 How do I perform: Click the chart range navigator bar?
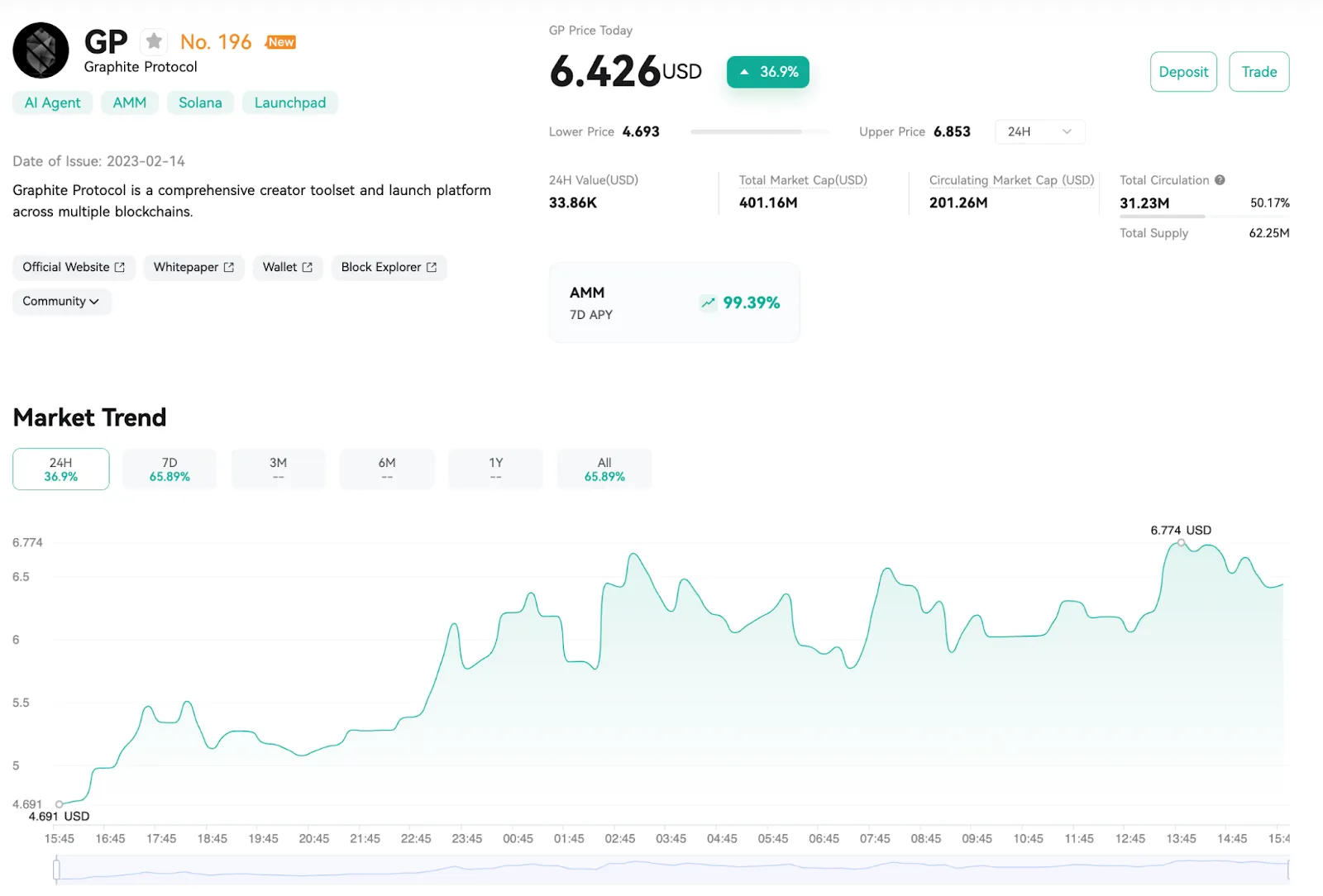tap(672, 870)
